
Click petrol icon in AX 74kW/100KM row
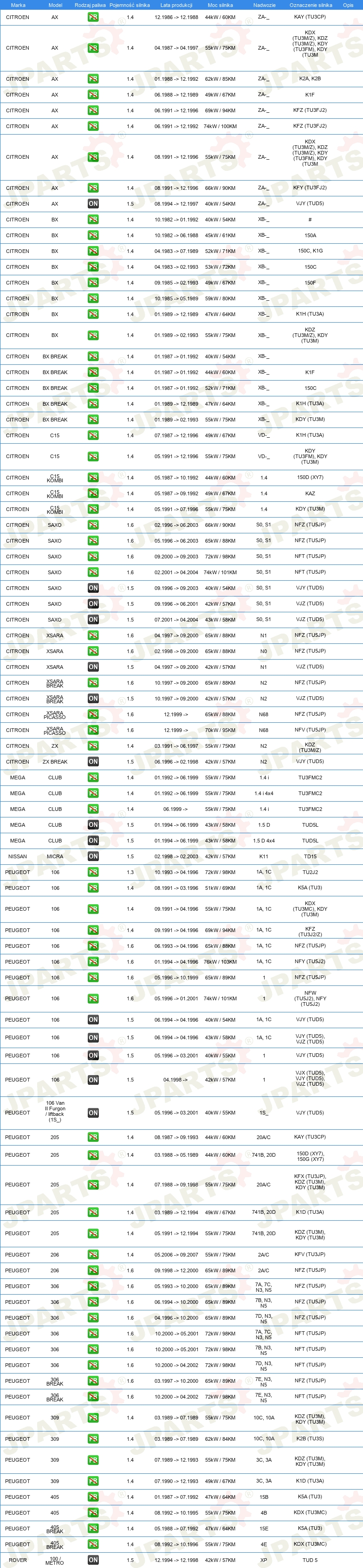93,126
